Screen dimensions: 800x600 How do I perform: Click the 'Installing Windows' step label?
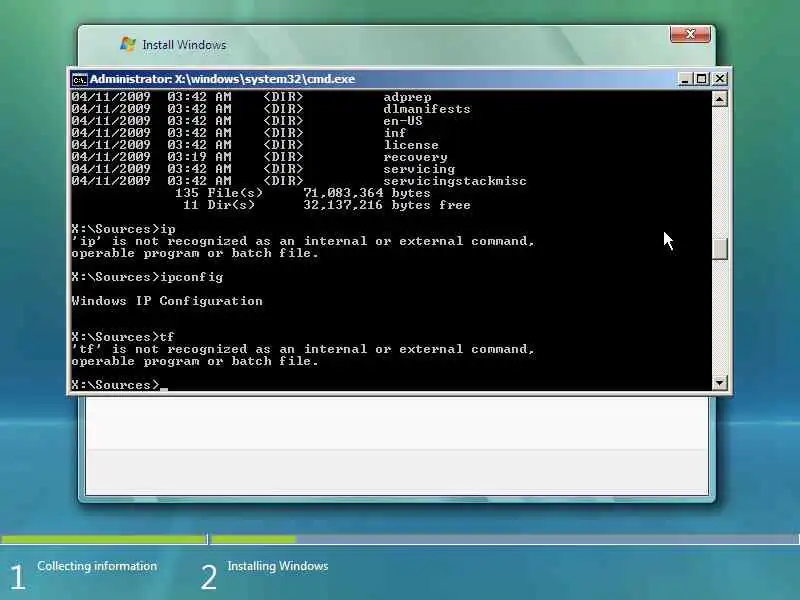[x=278, y=566]
